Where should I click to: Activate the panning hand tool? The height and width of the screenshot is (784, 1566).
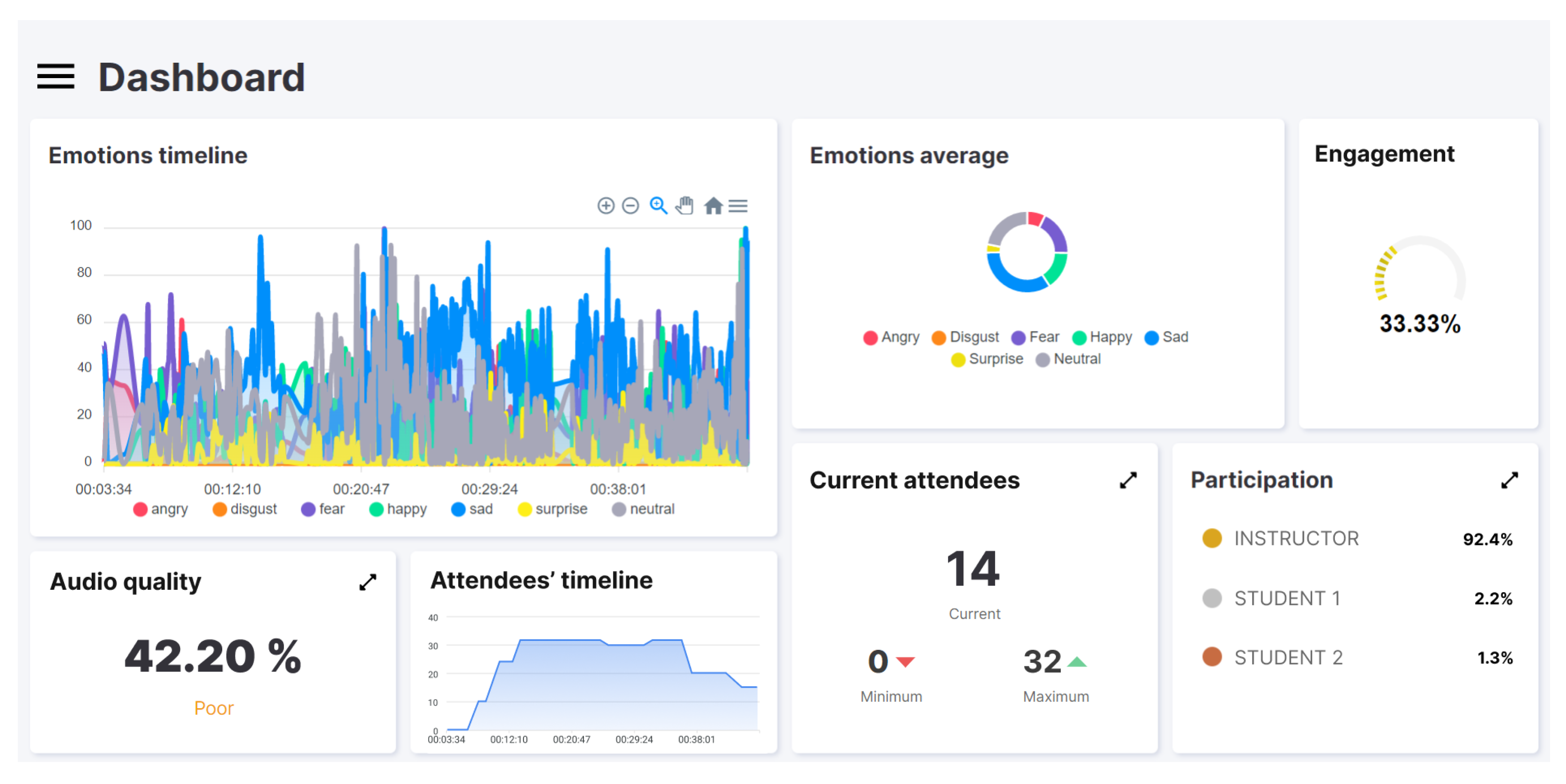click(685, 206)
